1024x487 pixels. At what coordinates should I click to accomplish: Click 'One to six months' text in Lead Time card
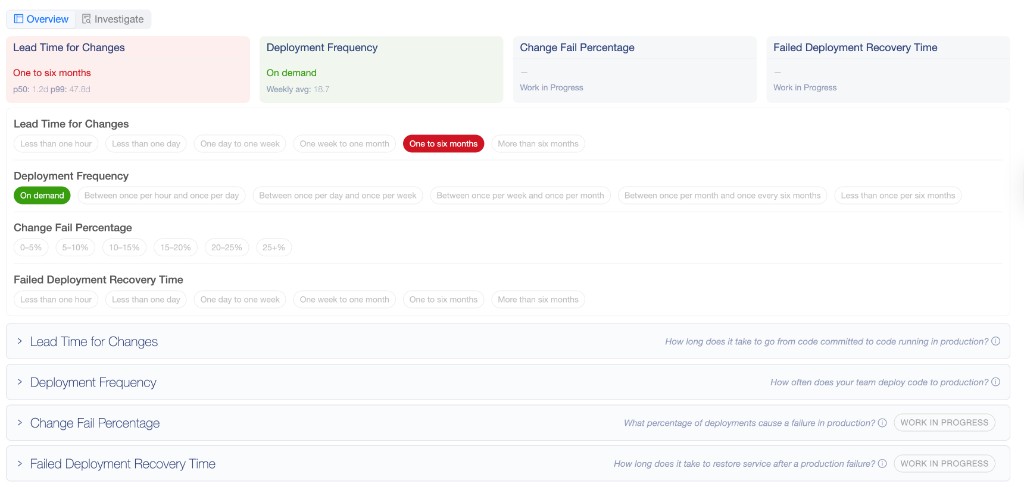52,72
